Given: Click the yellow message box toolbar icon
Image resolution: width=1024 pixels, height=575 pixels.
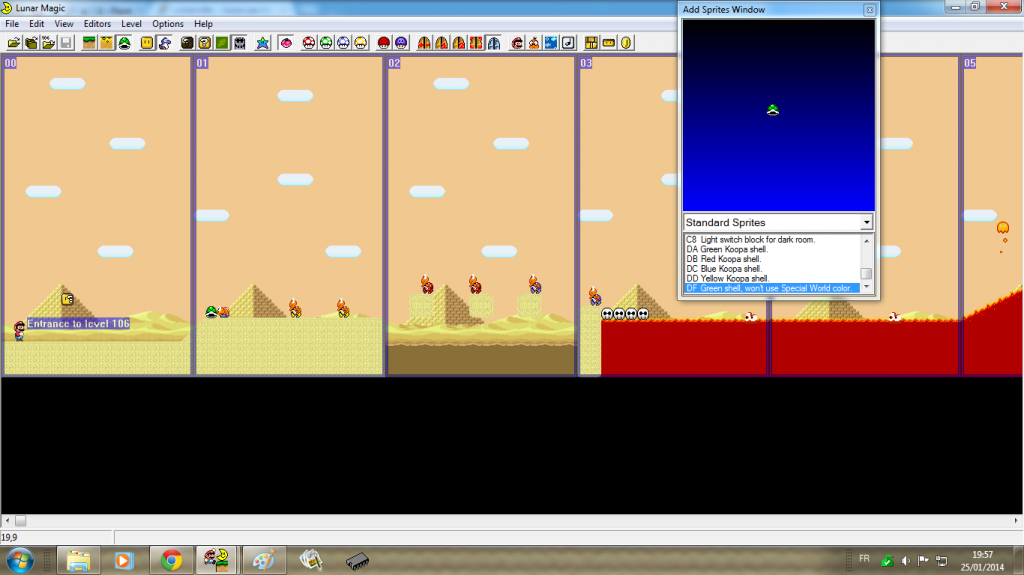Looking at the screenshot, I should [609, 43].
